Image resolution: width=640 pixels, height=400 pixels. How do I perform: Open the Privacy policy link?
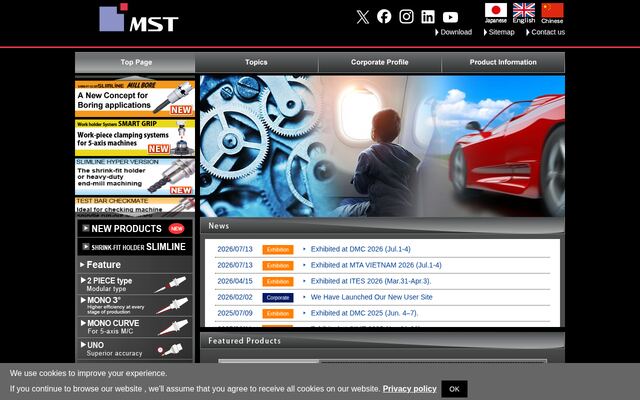click(x=409, y=389)
